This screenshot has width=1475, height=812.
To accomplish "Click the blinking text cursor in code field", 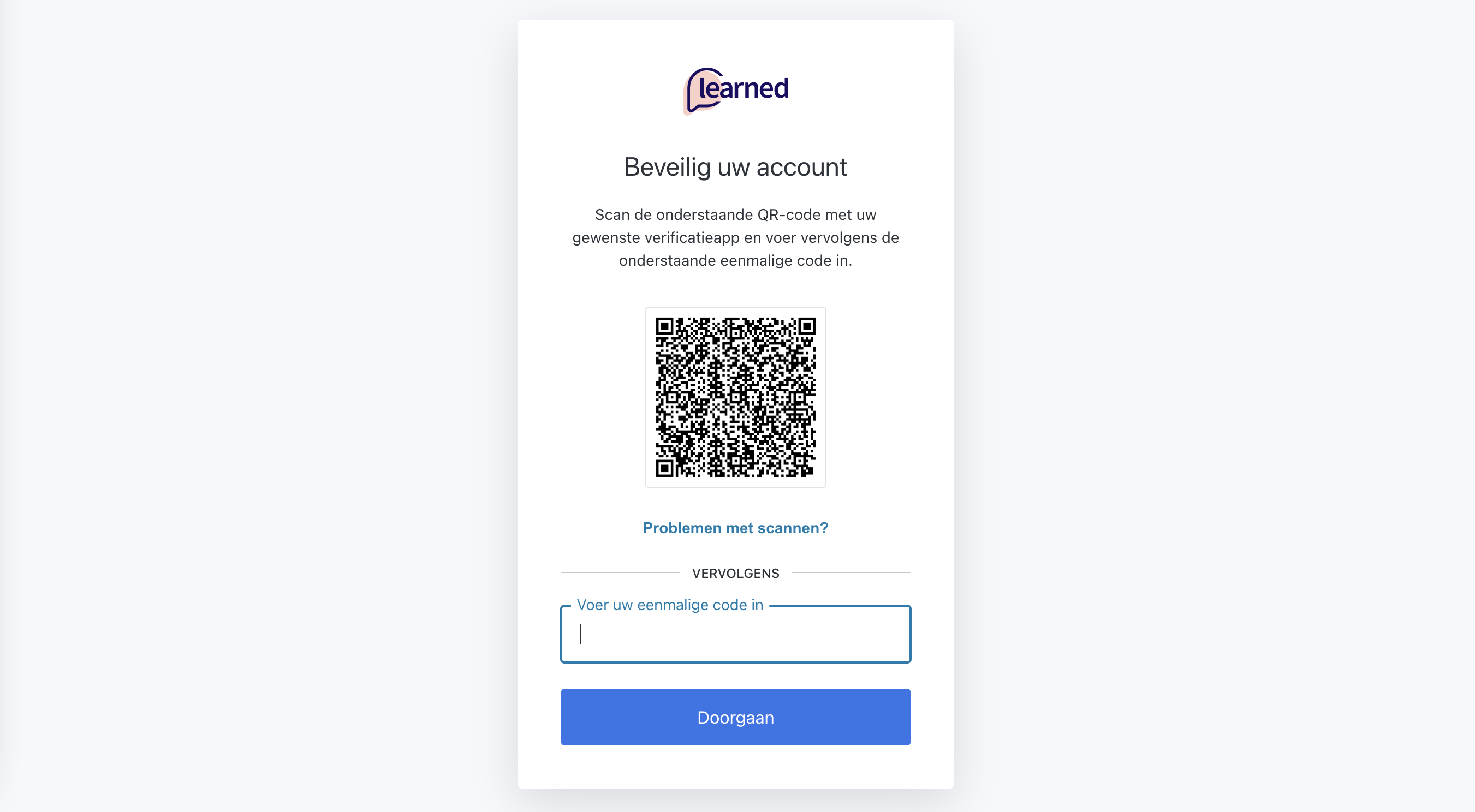I will (x=581, y=634).
